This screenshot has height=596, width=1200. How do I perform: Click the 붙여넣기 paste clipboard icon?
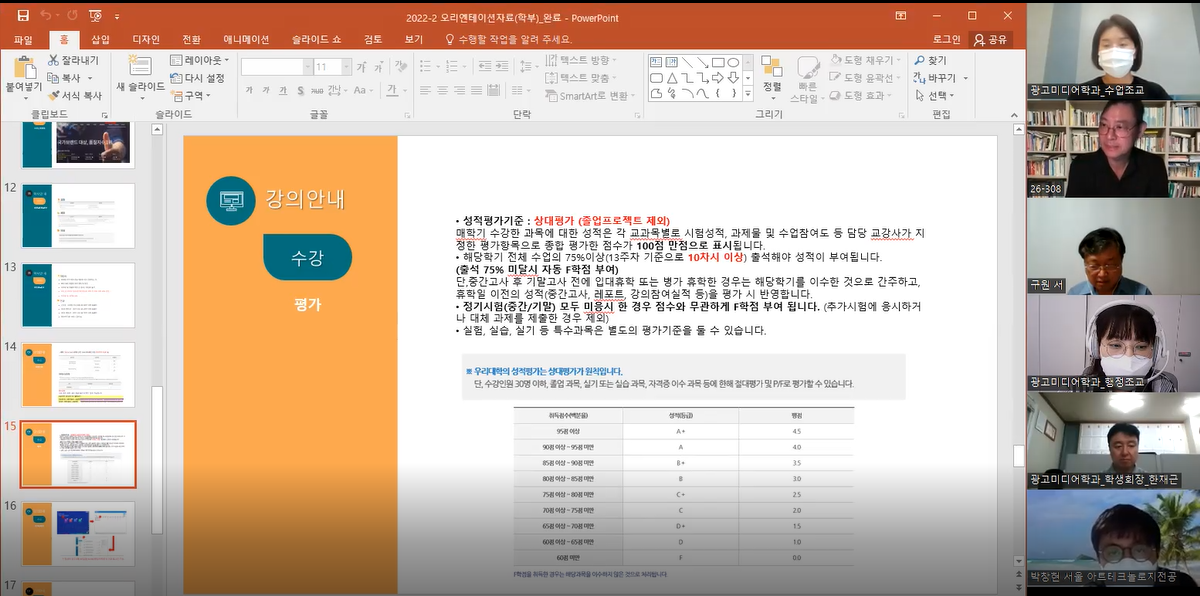point(23,68)
